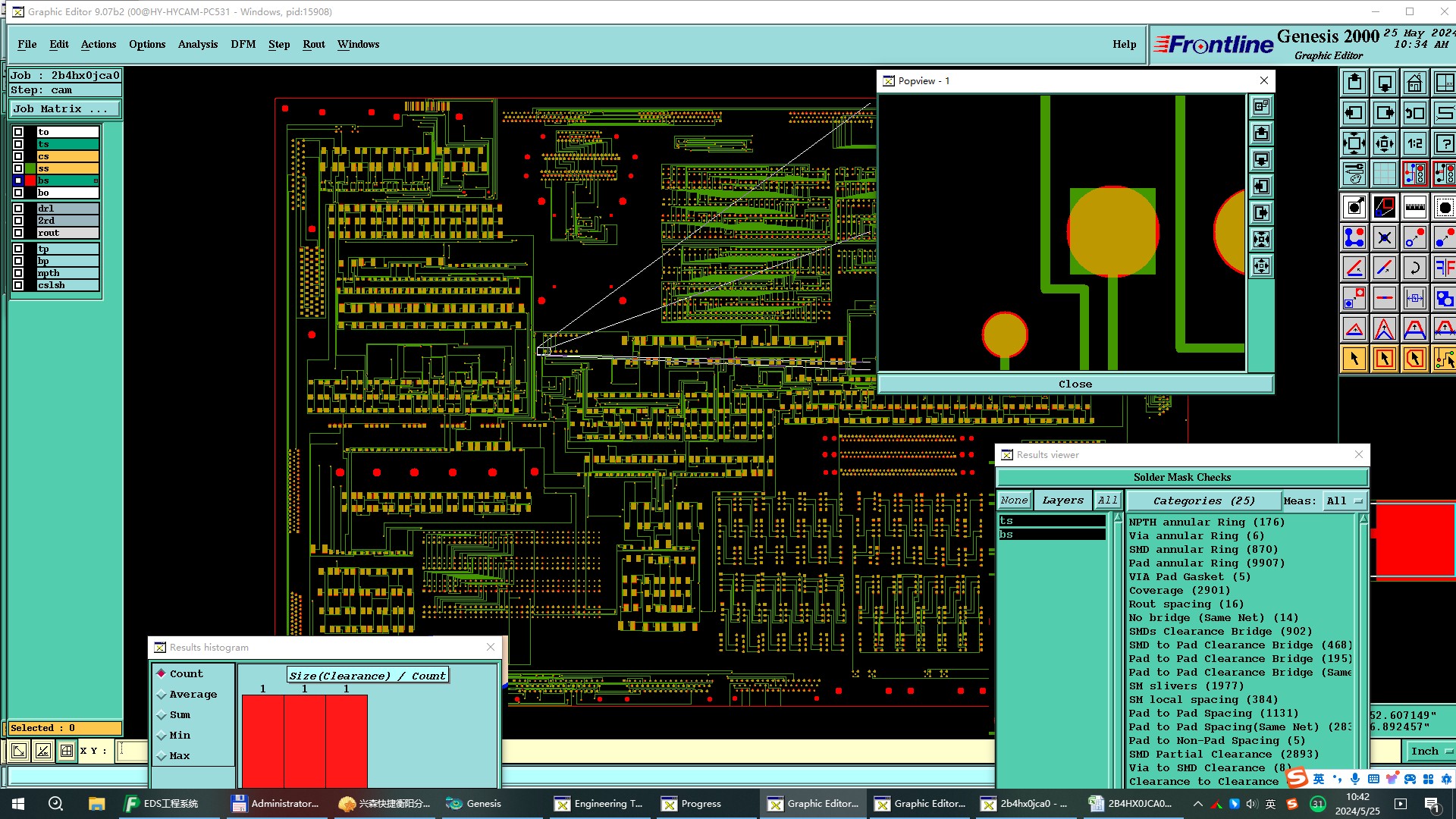Select the SM slivers (1977) category
This screenshot has width=1456, height=819.
coord(1186,686)
